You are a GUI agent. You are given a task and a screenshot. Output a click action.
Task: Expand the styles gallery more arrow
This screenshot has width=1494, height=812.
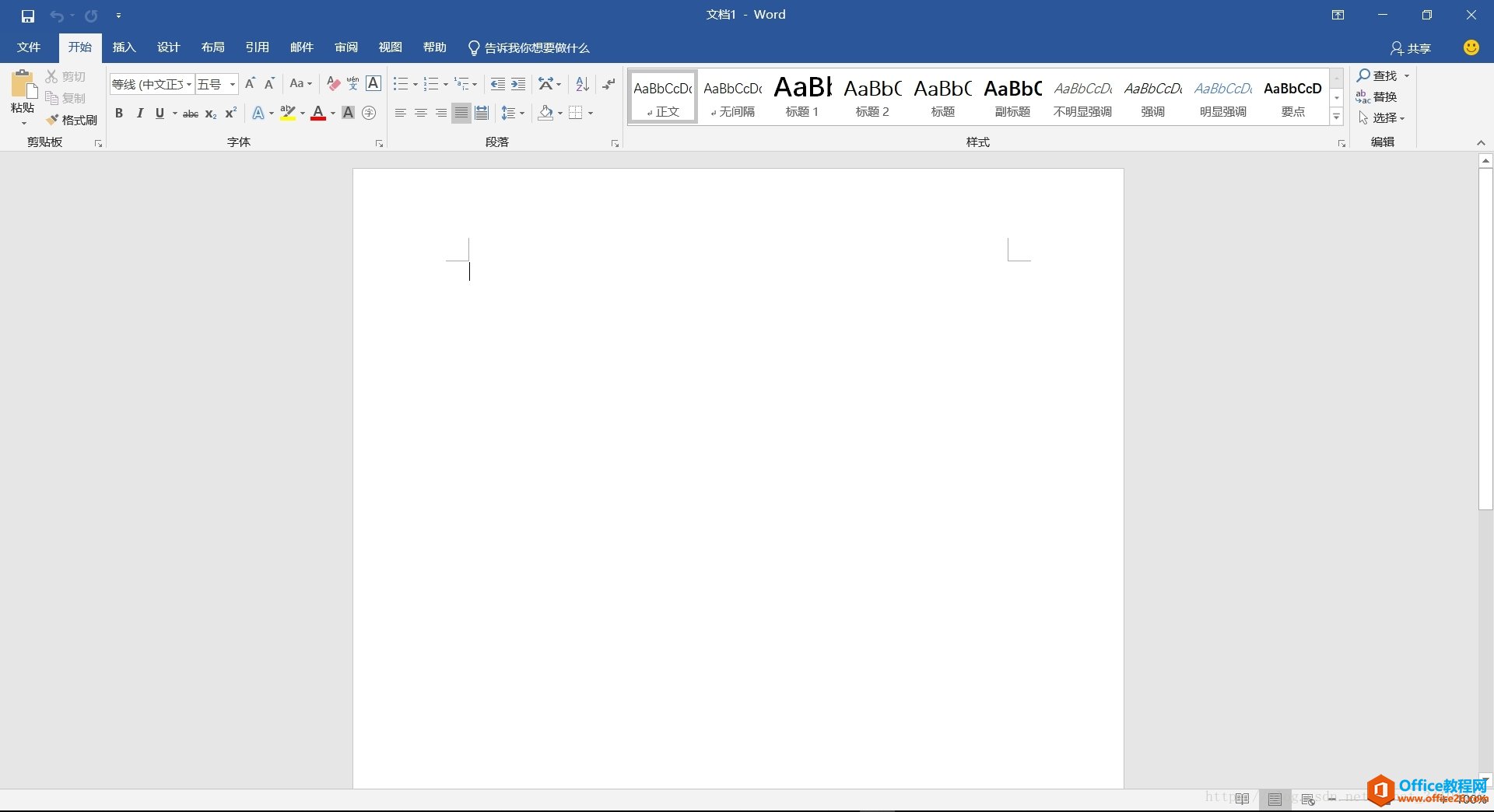tap(1336, 117)
